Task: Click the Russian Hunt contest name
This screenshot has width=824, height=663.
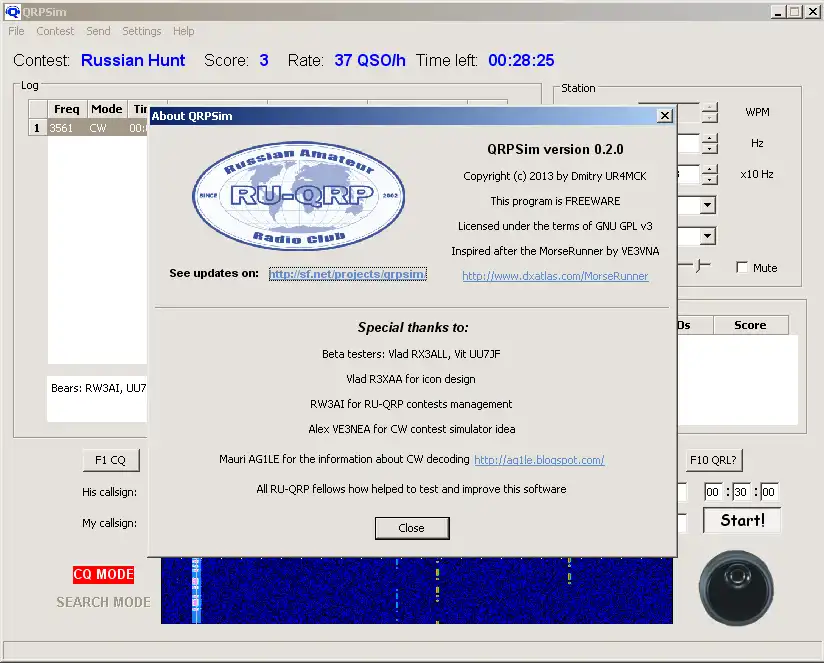Action: tap(133, 60)
